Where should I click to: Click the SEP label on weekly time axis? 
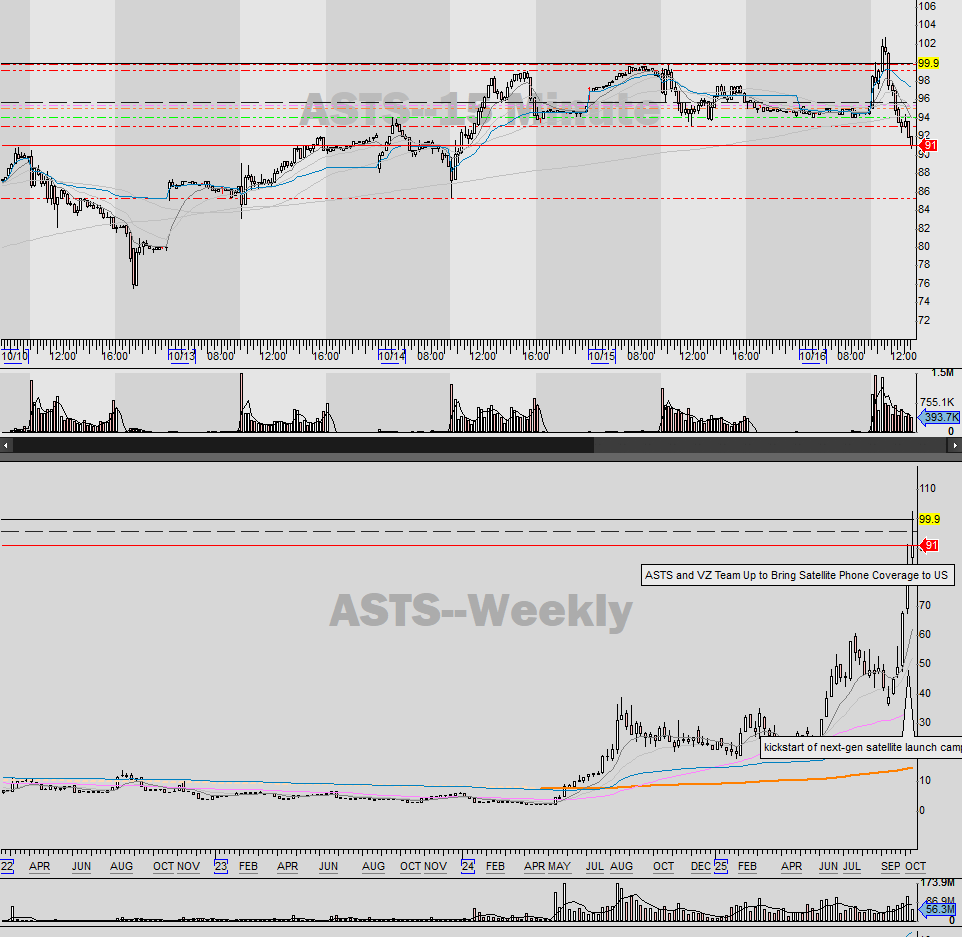coord(890,866)
